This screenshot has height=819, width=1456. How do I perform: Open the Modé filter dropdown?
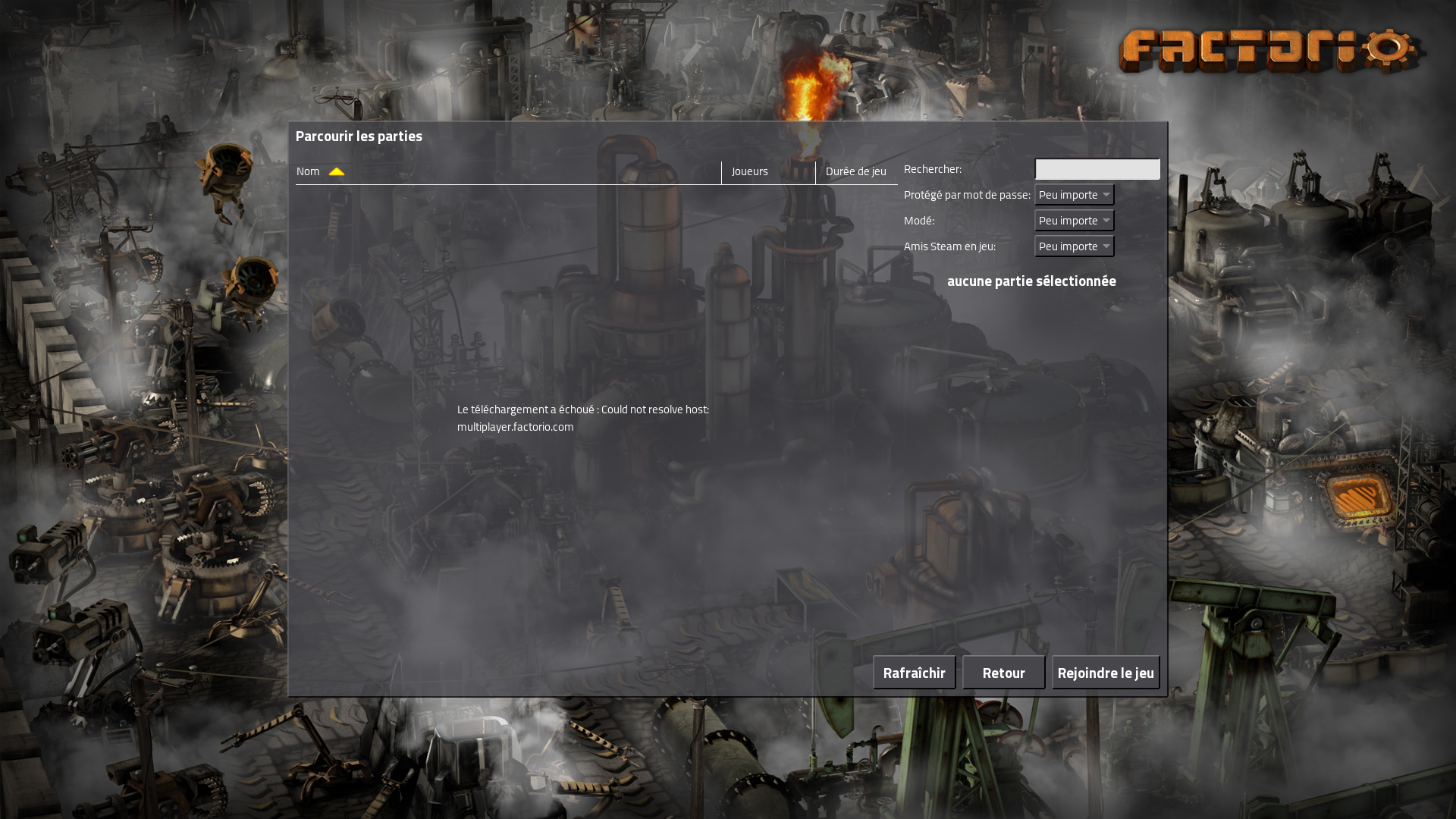pyautogui.click(x=1075, y=221)
